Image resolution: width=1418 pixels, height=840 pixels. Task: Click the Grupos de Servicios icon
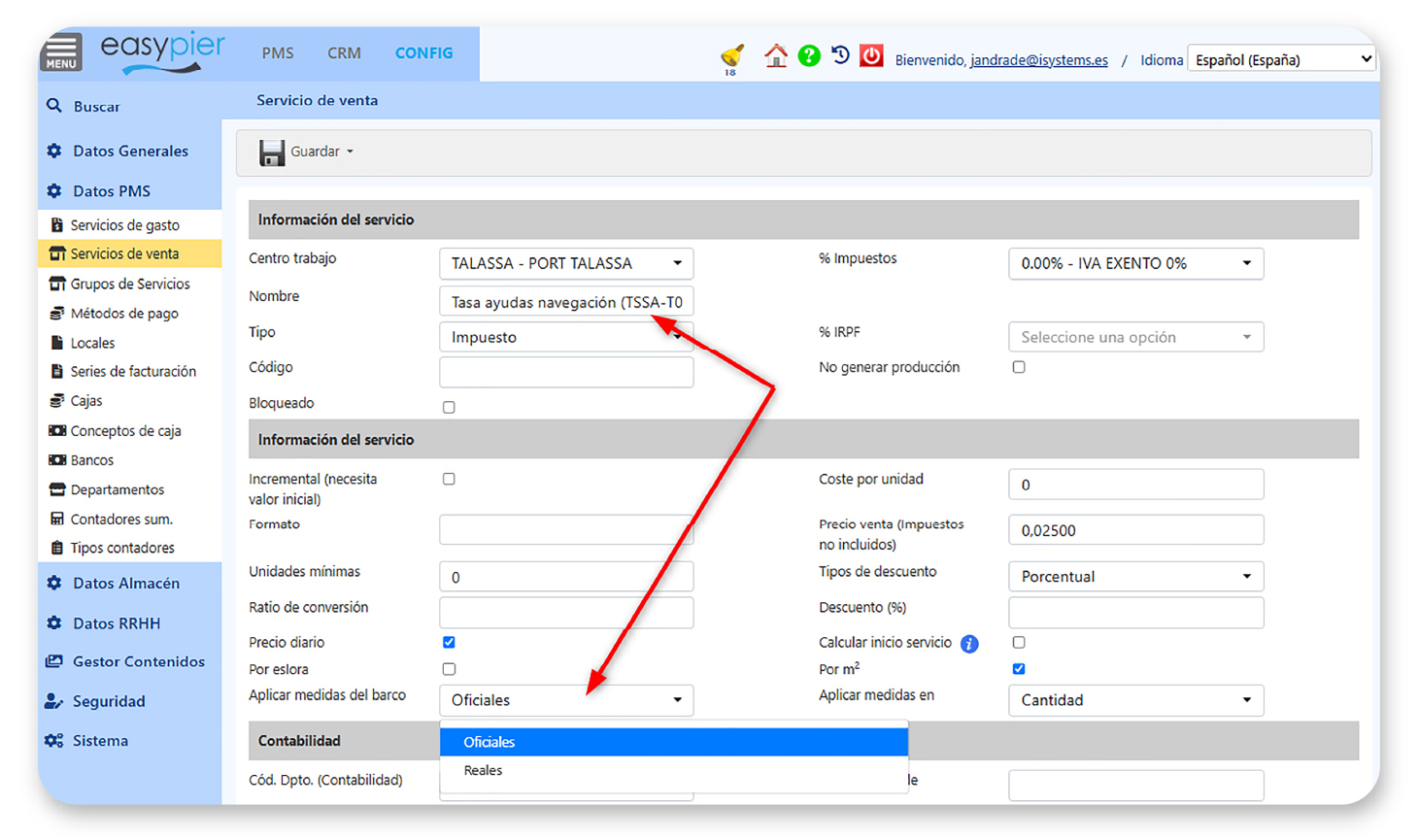pyautogui.click(x=57, y=284)
